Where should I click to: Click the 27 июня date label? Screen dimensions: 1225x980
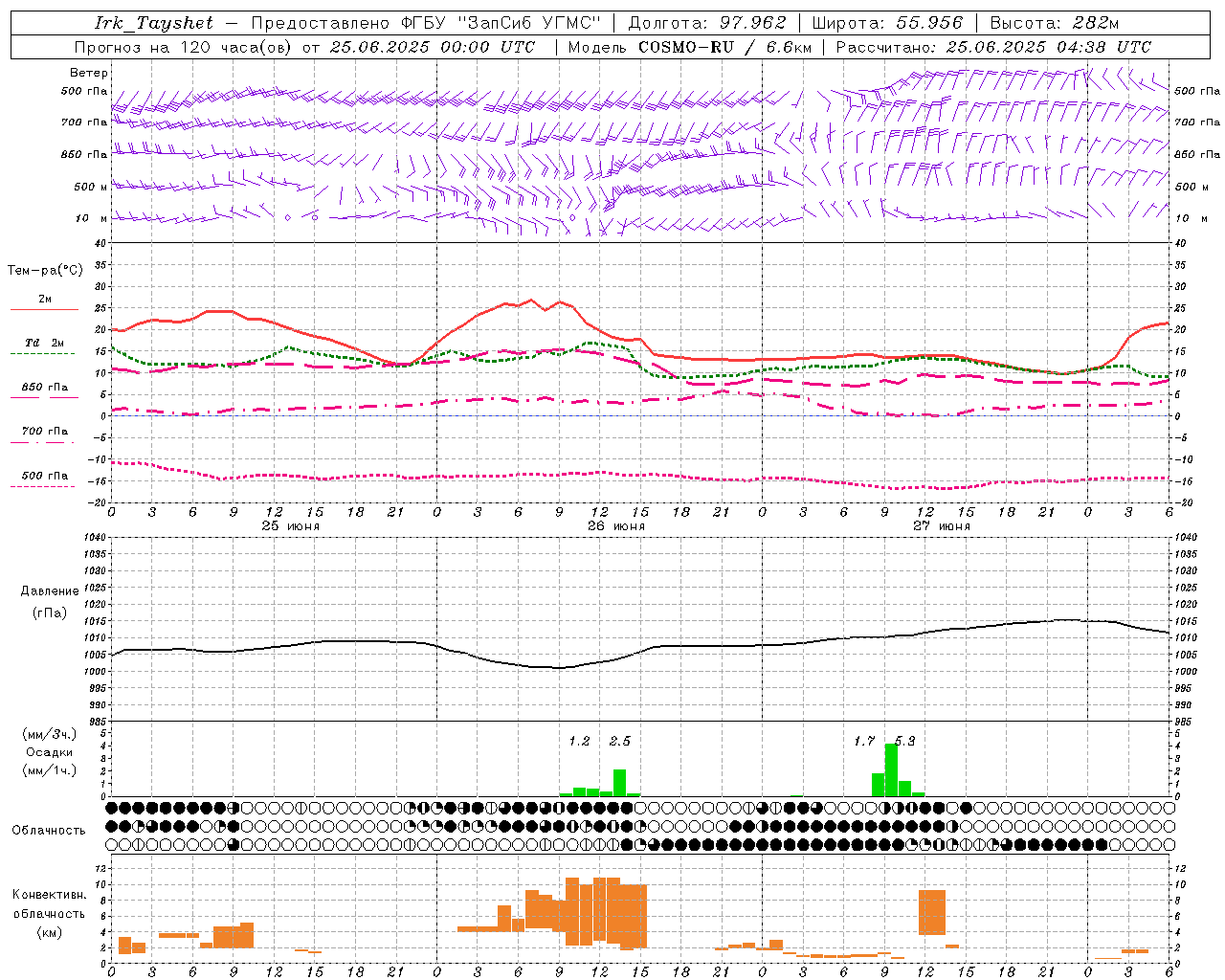[942, 526]
